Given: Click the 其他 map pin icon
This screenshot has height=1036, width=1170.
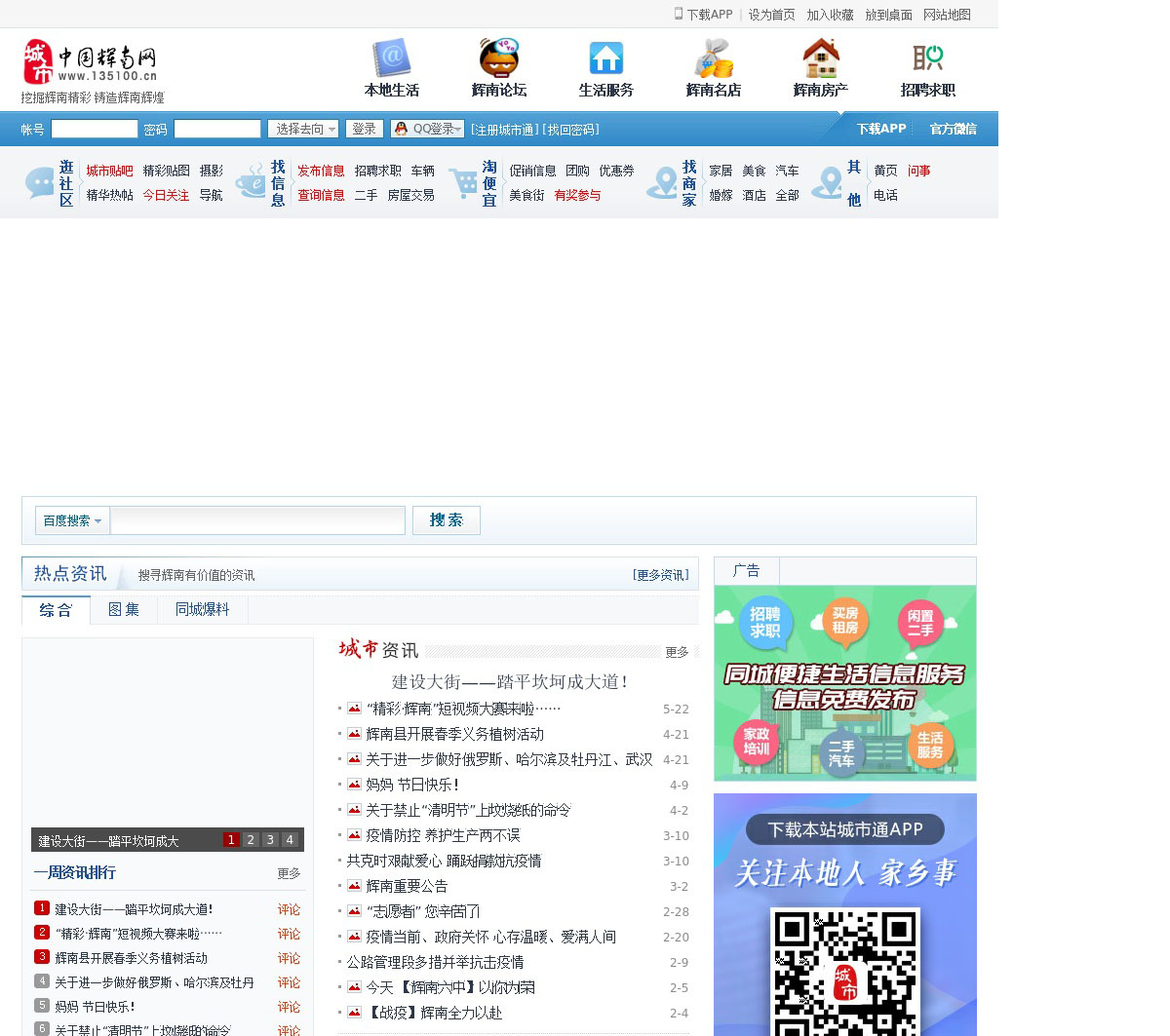Looking at the screenshot, I should [827, 182].
